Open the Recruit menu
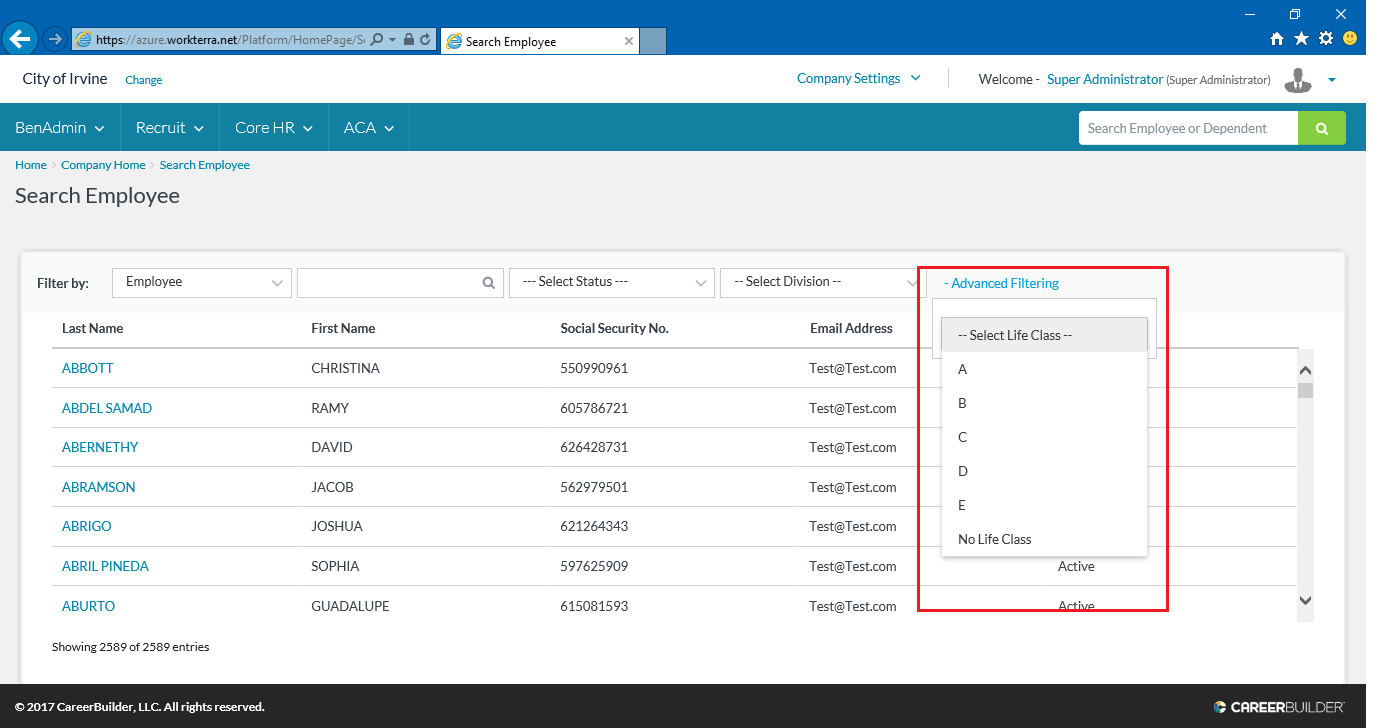The width and height of the screenshot is (1378, 728). [x=170, y=127]
